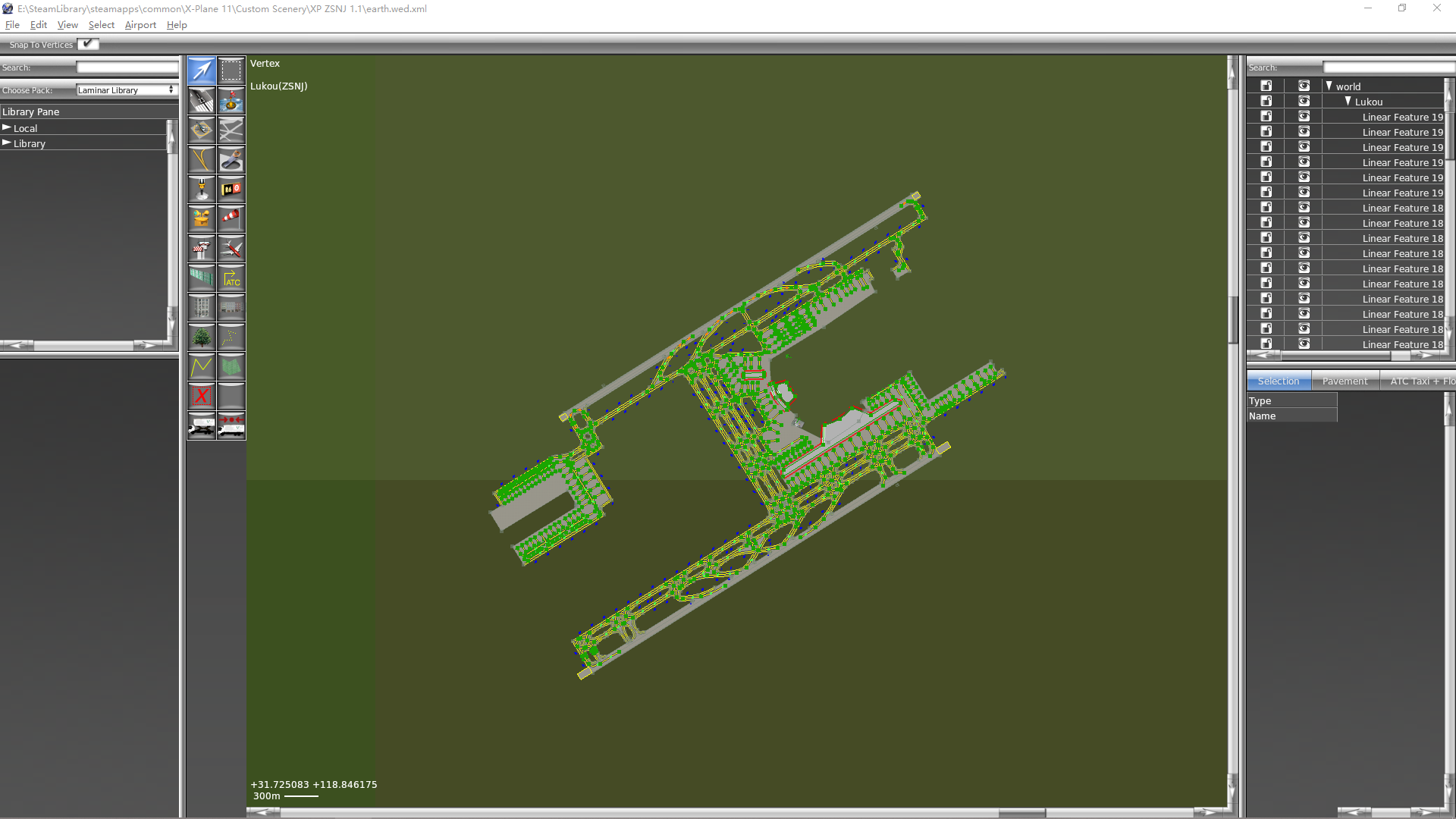Select the ATC Taxi Routes tool
1456x819 pixels.
point(231,278)
